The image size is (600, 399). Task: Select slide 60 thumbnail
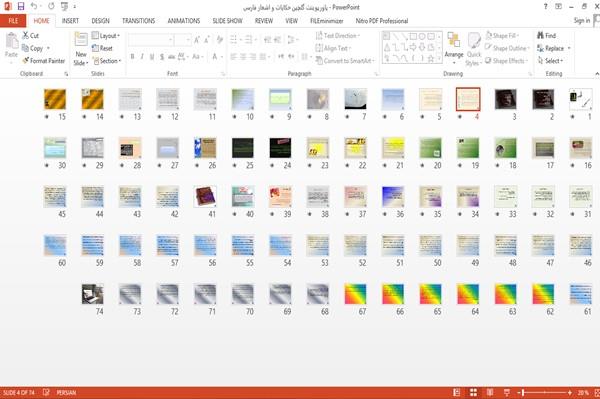click(x=55, y=245)
